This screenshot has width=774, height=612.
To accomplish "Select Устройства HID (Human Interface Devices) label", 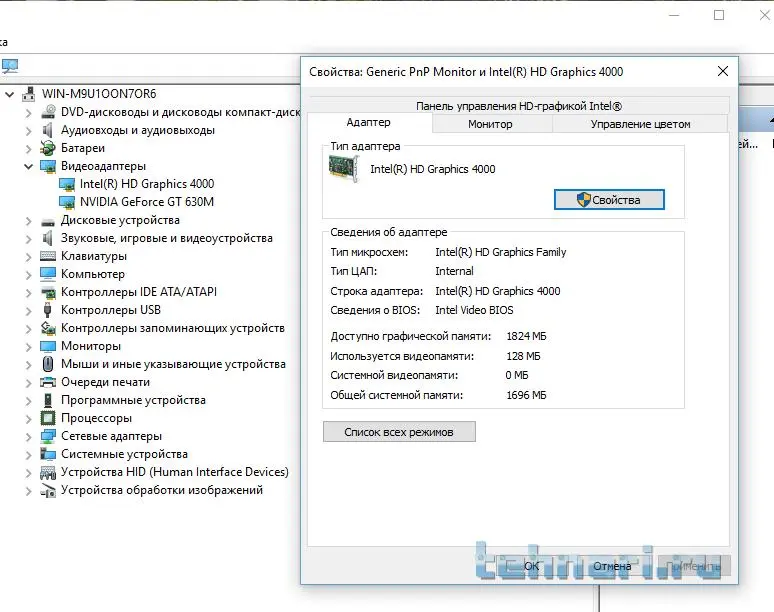I will coord(175,472).
